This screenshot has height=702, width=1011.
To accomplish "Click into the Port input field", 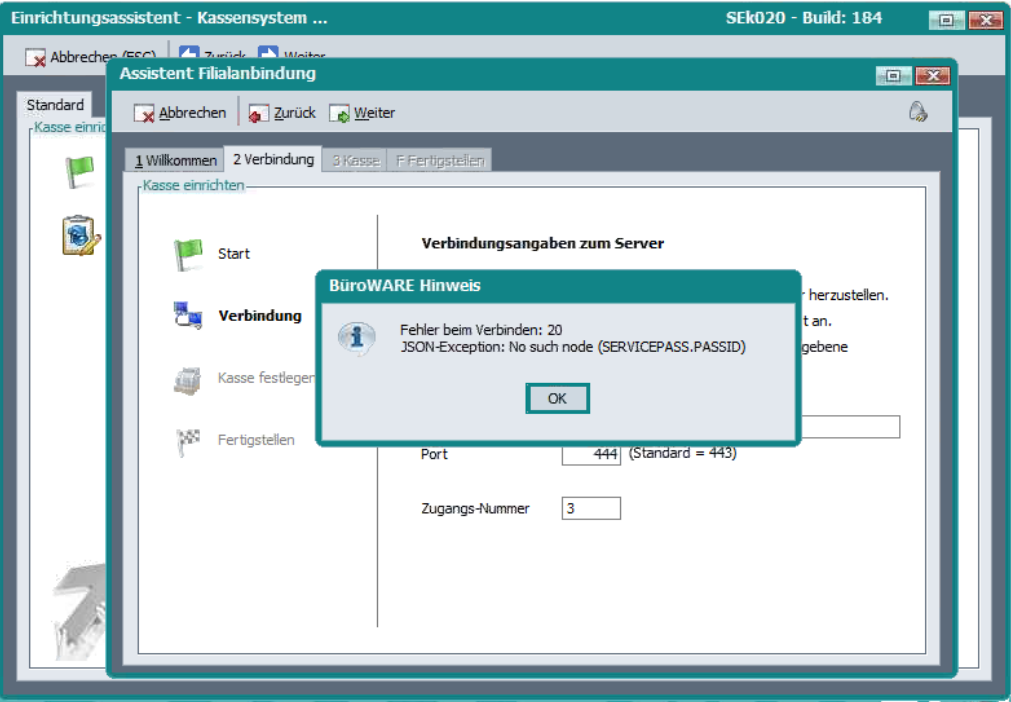I will [x=591, y=454].
